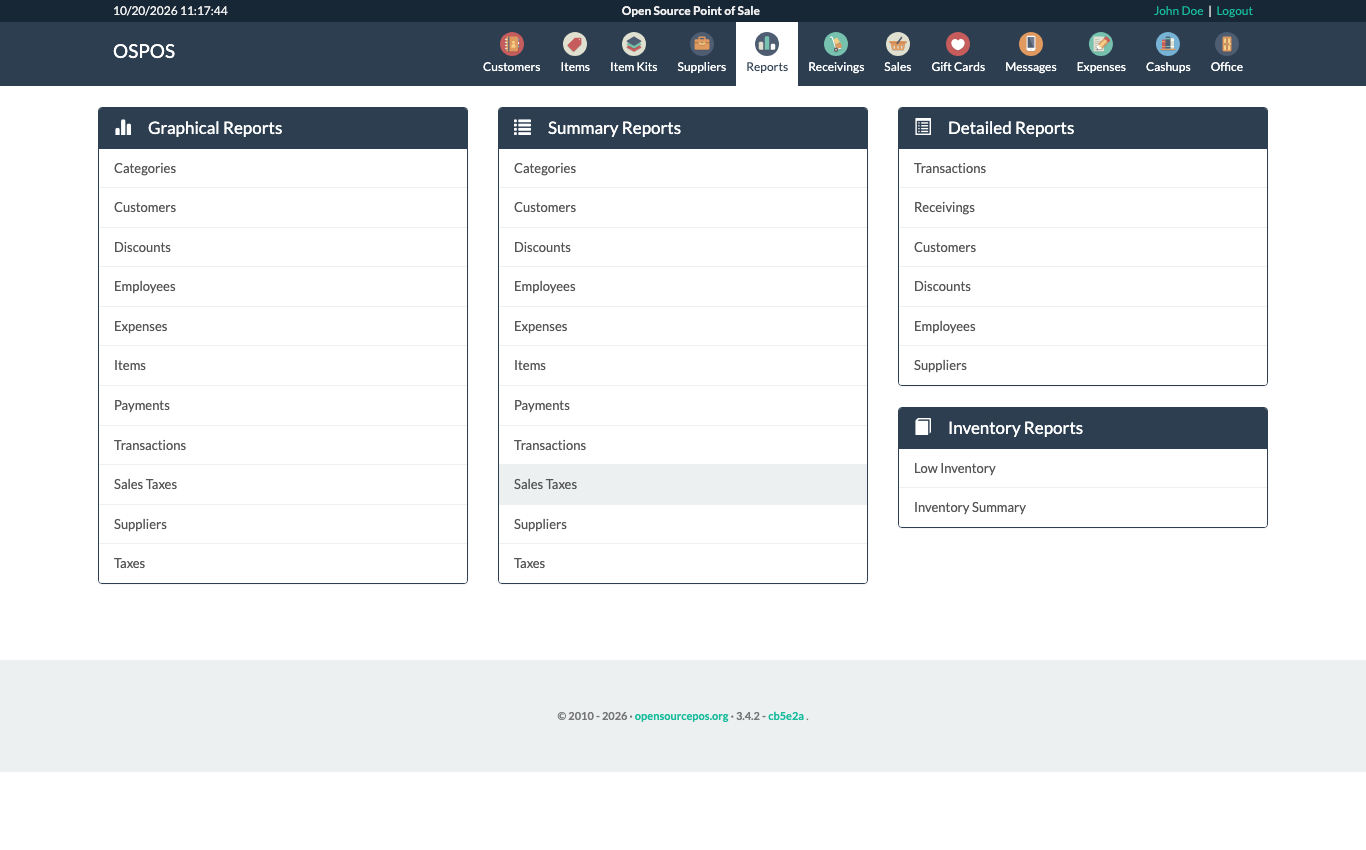The height and width of the screenshot is (850, 1366).
Task: Open the Expenses module icon
Action: point(1101,44)
